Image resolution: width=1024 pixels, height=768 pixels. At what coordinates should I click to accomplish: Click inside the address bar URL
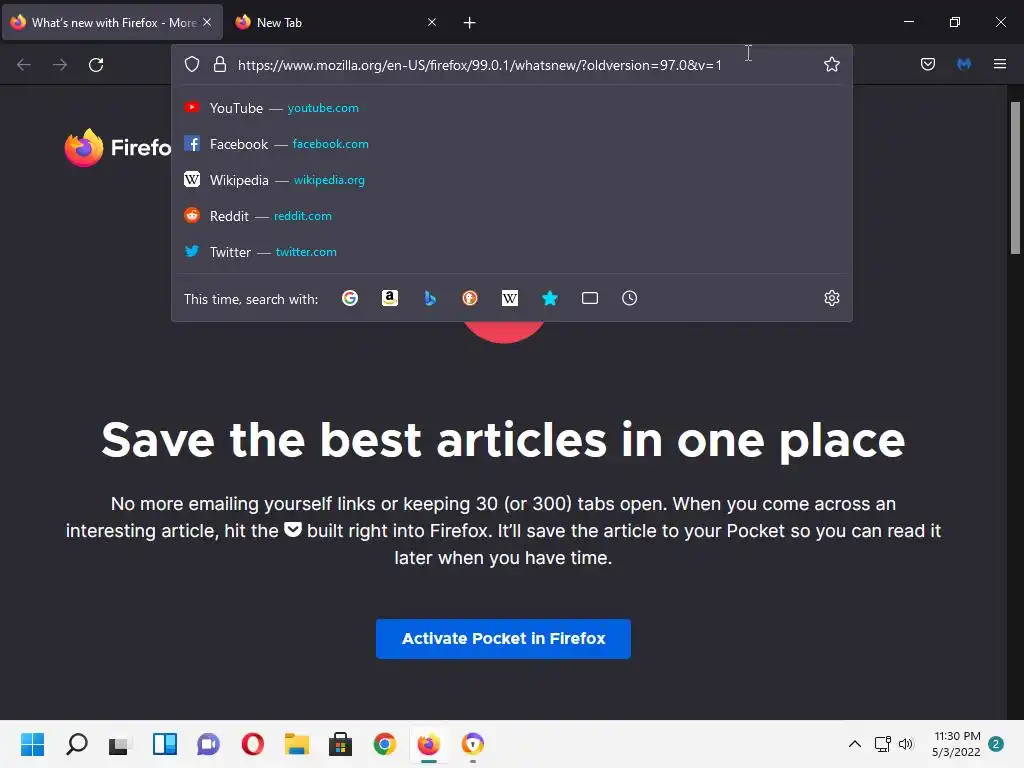click(479, 65)
